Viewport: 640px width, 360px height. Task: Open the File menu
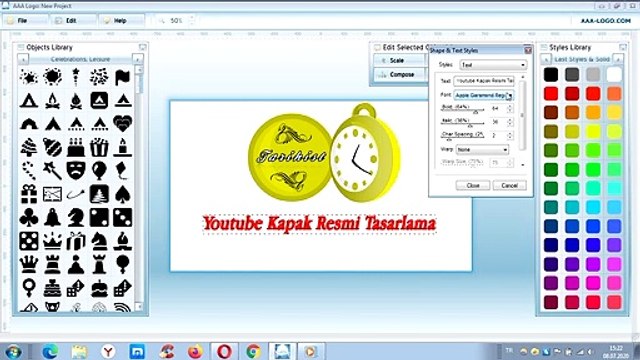(25, 20)
